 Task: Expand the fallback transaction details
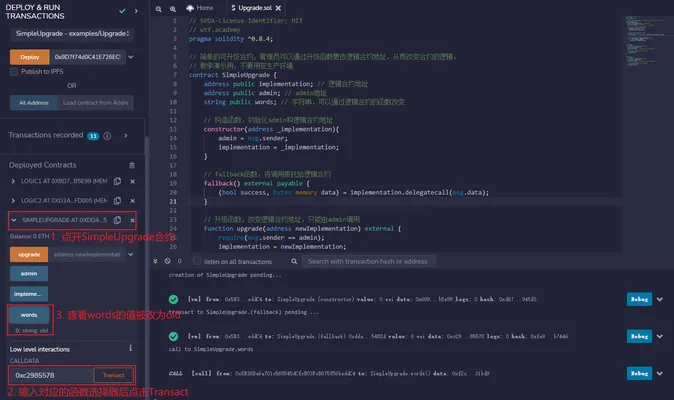659,336
